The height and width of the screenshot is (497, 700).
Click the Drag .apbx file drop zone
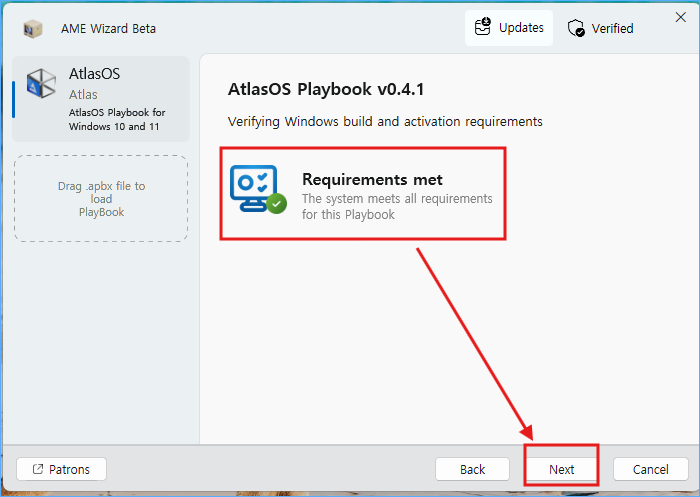tap(101, 199)
